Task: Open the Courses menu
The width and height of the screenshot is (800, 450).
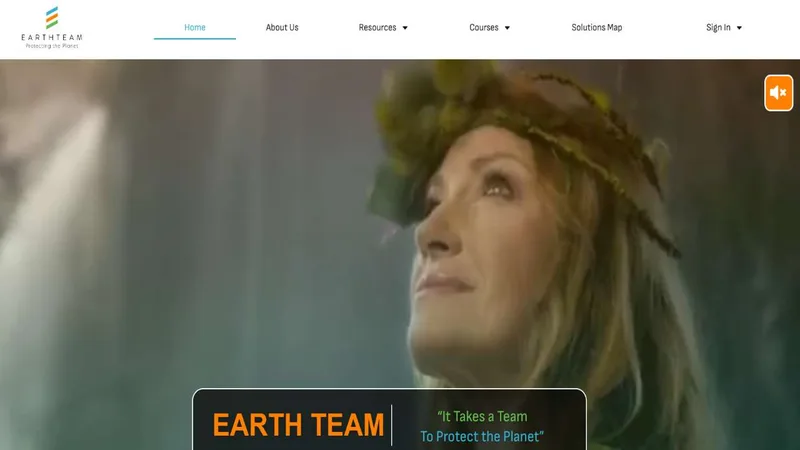Action: pos(484,28)
